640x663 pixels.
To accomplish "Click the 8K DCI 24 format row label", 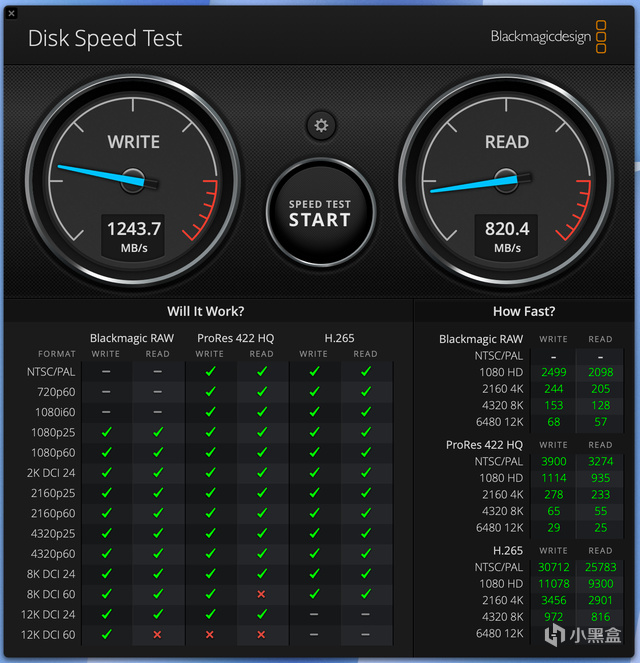I will click(x=51, y=574).
